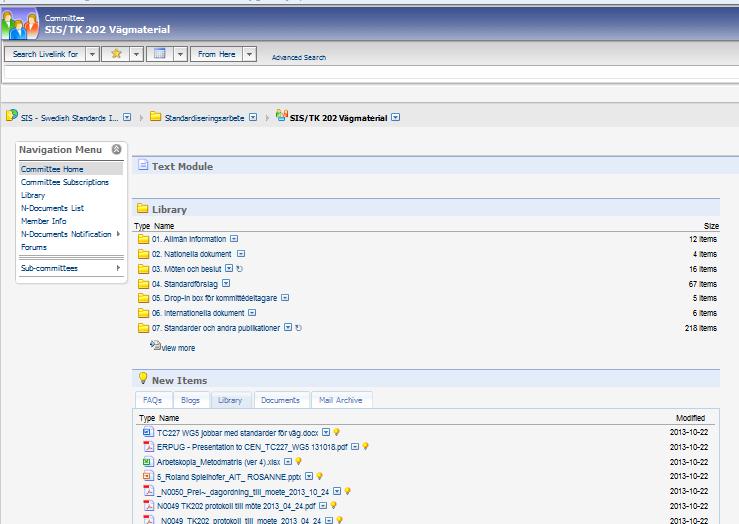Sort by the Modified column header
This screenshot has width=739, height=524.
690,418
